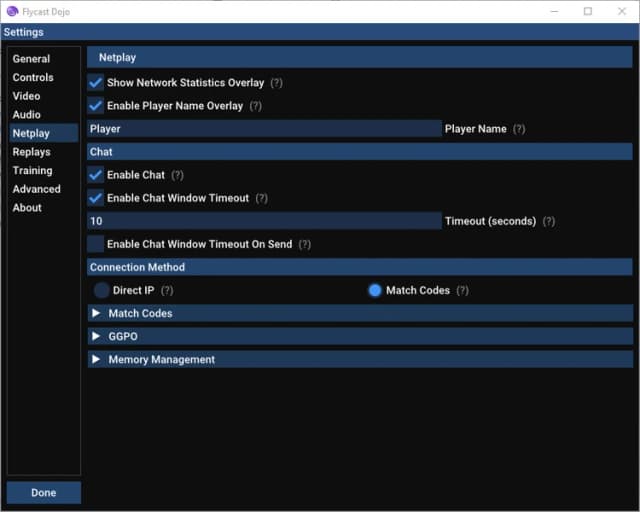Open the Replays settings tab
The height and width of the screenshot is (512, 640).
tap(44, 152)
